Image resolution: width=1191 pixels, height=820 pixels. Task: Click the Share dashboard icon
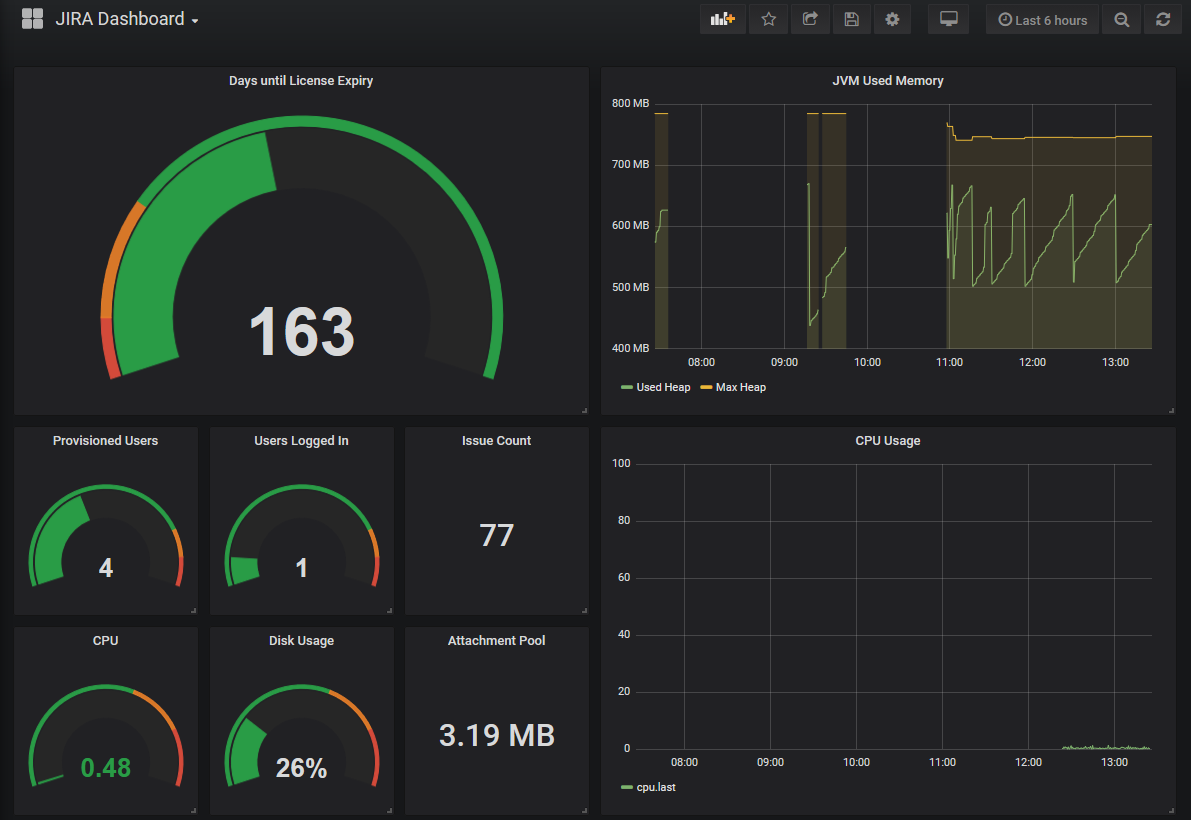(x=810, y=19)
